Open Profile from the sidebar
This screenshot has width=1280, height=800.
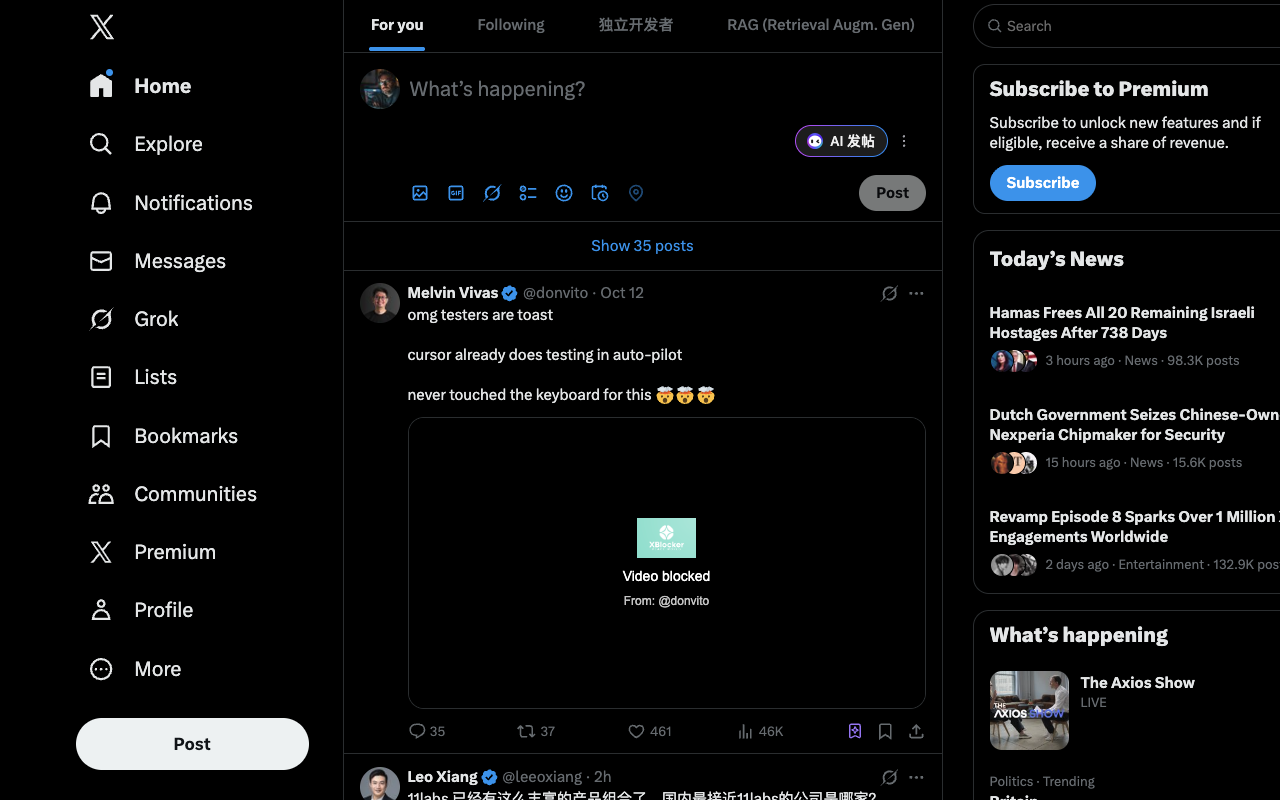click(141, 610)
